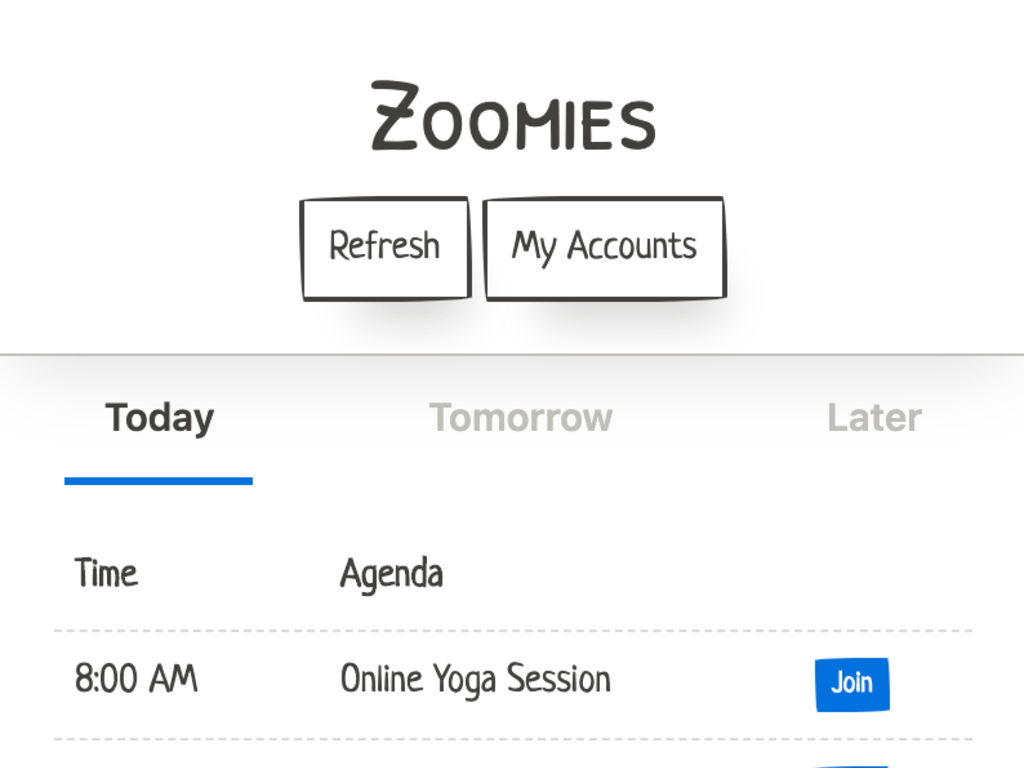Enter the 8:00 AM meeting with Join
This screenshot has height=768, width=1024.
coord(852,684)
